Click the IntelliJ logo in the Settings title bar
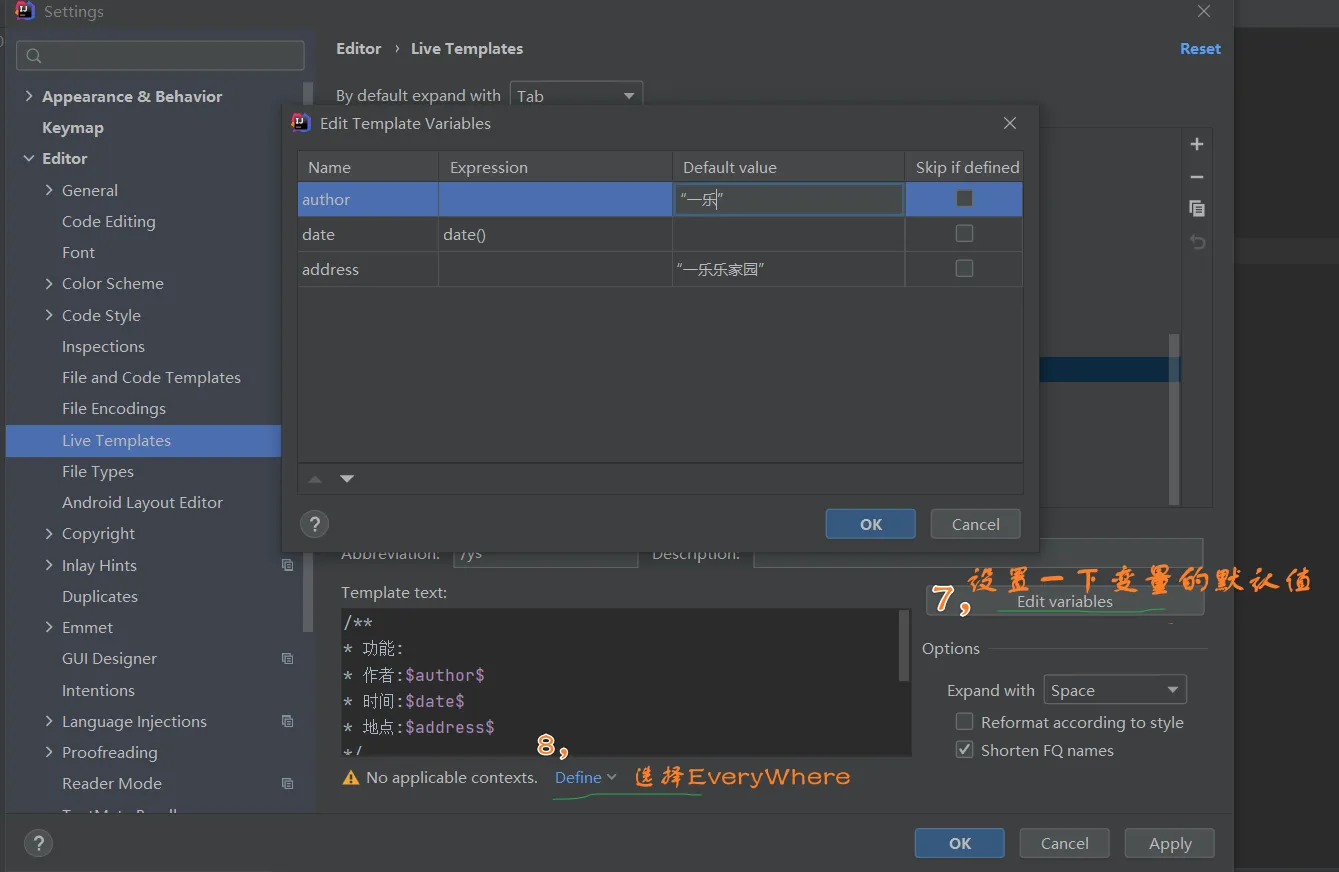This screenshot has width=1339, height=872. pyautogui.click(x=25, y=12)
